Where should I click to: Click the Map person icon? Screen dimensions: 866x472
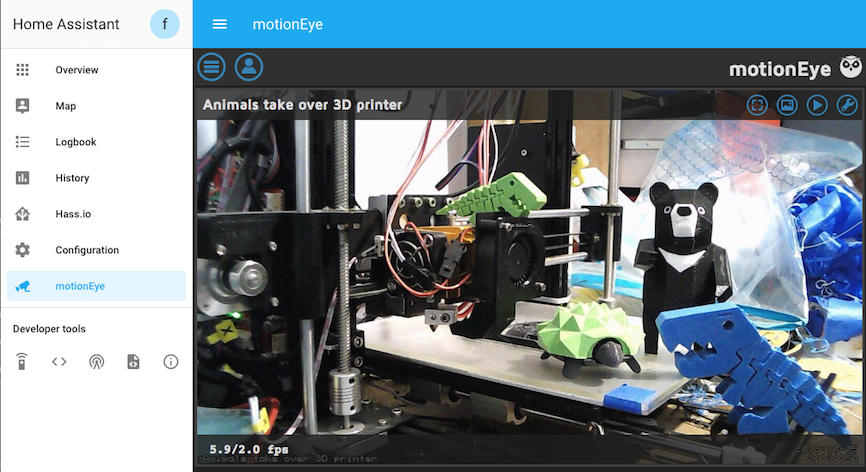(x=23, y=106)
